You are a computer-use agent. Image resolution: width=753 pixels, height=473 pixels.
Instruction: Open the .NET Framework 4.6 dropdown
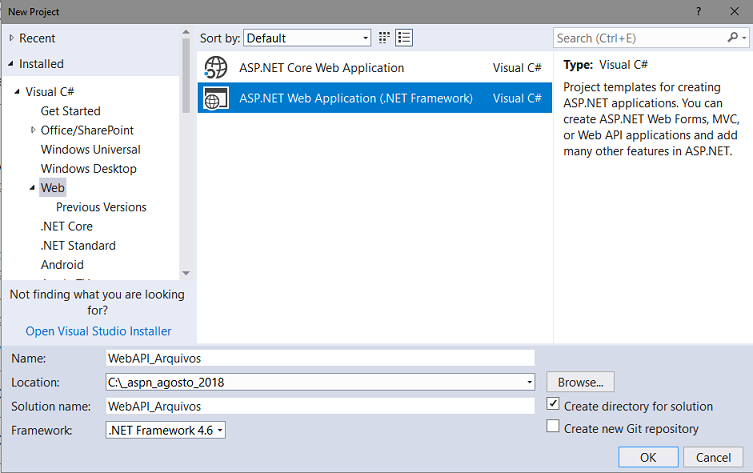[166, 430]
